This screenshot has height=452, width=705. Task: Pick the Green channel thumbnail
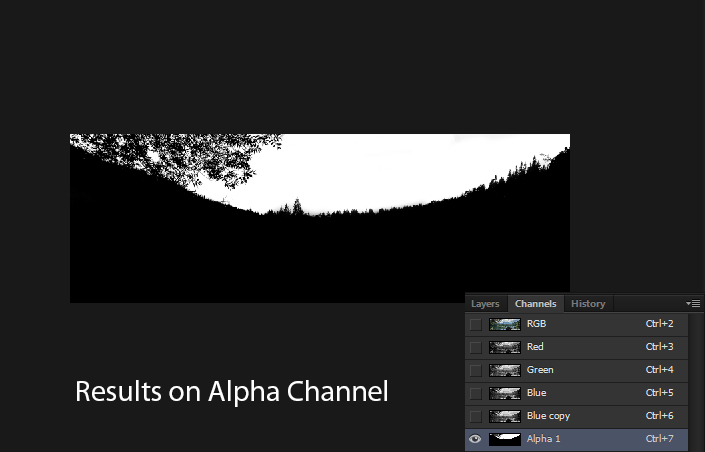[504, 370]
